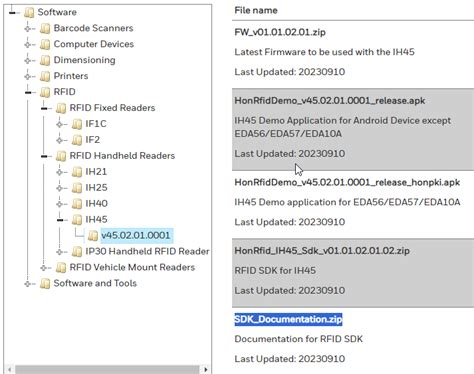Collapse the IH45 tree node

(60, 220)
